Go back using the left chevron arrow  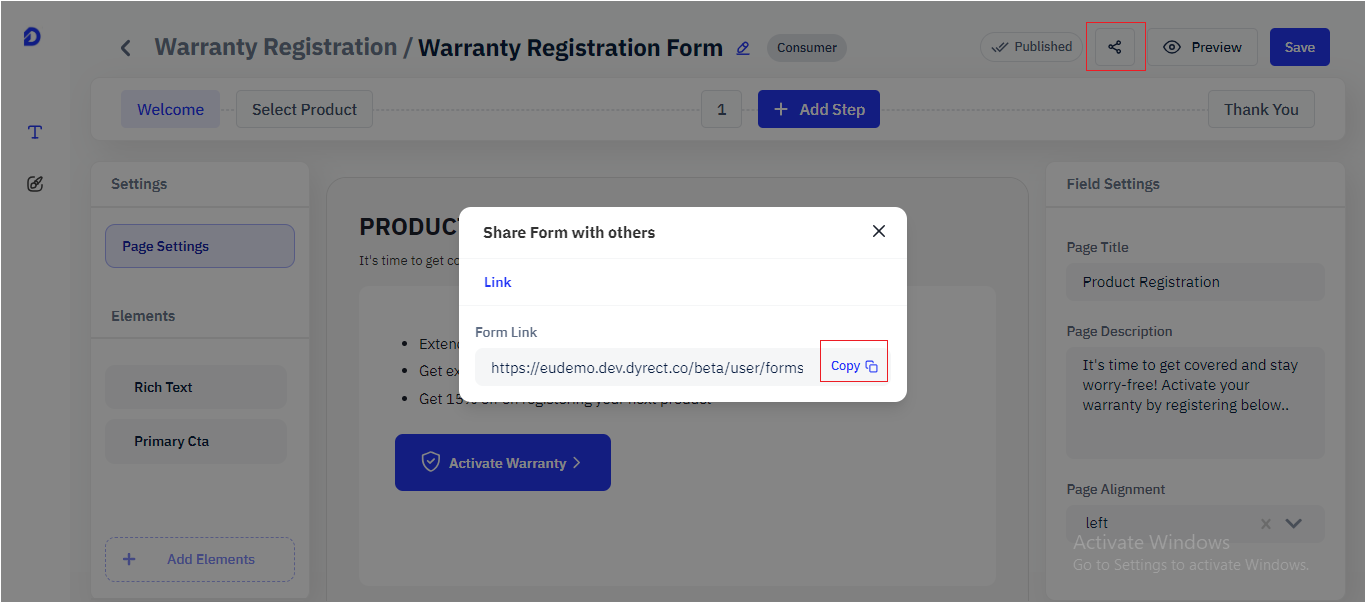pos(125,48)
